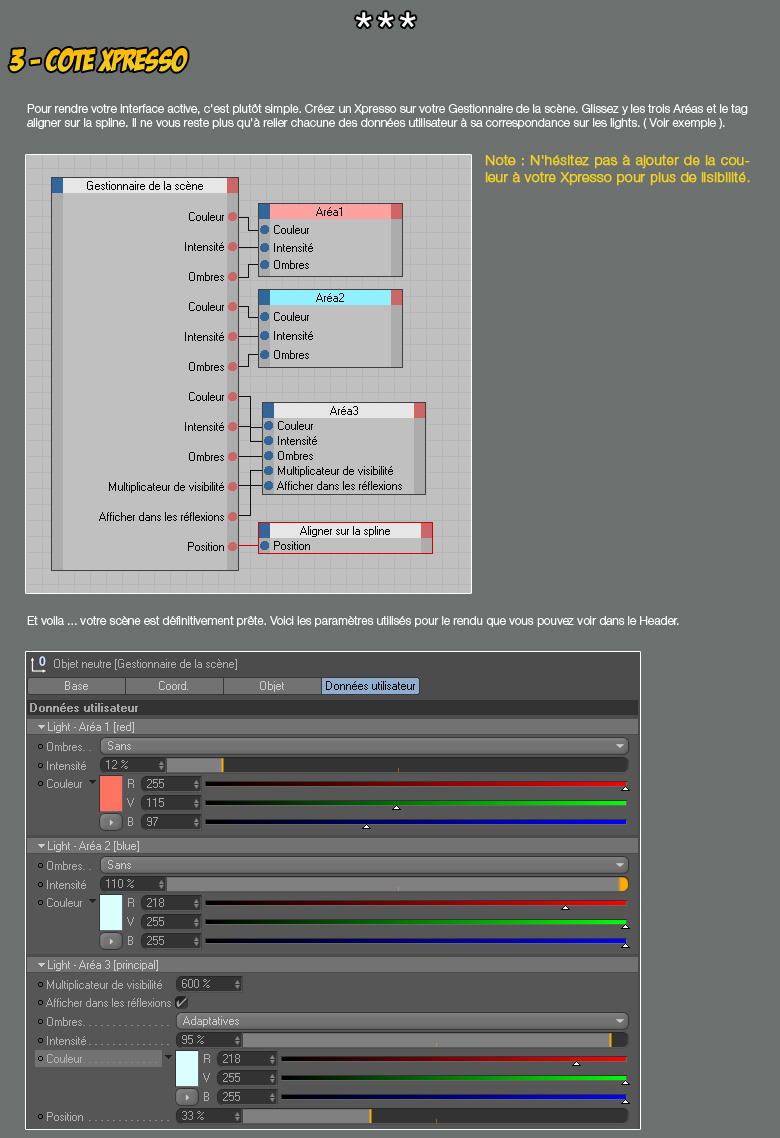
Task: Click Position output port on Gestionnaire node
Action: coord(233,547)
